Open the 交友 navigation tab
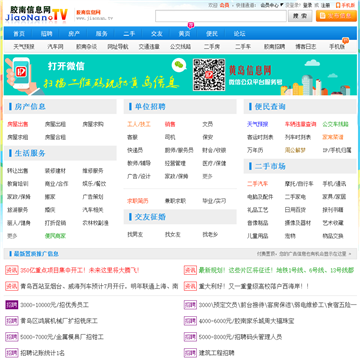Image resolution: width=360 pixels, height=360 pixels. coord(157,34)
